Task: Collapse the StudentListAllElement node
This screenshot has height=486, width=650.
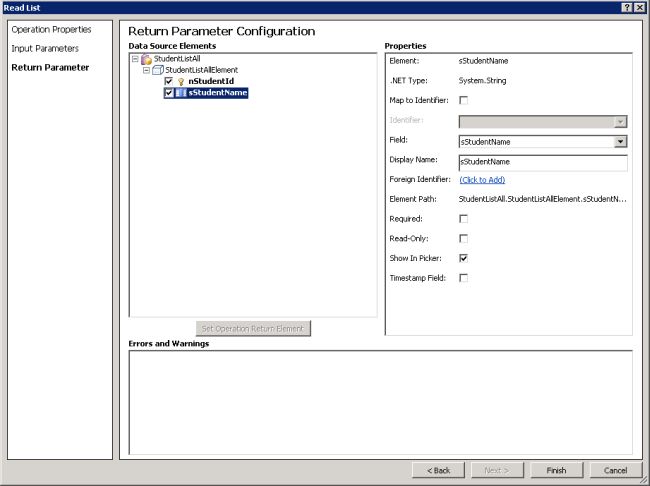Action: tap(146, 70)
